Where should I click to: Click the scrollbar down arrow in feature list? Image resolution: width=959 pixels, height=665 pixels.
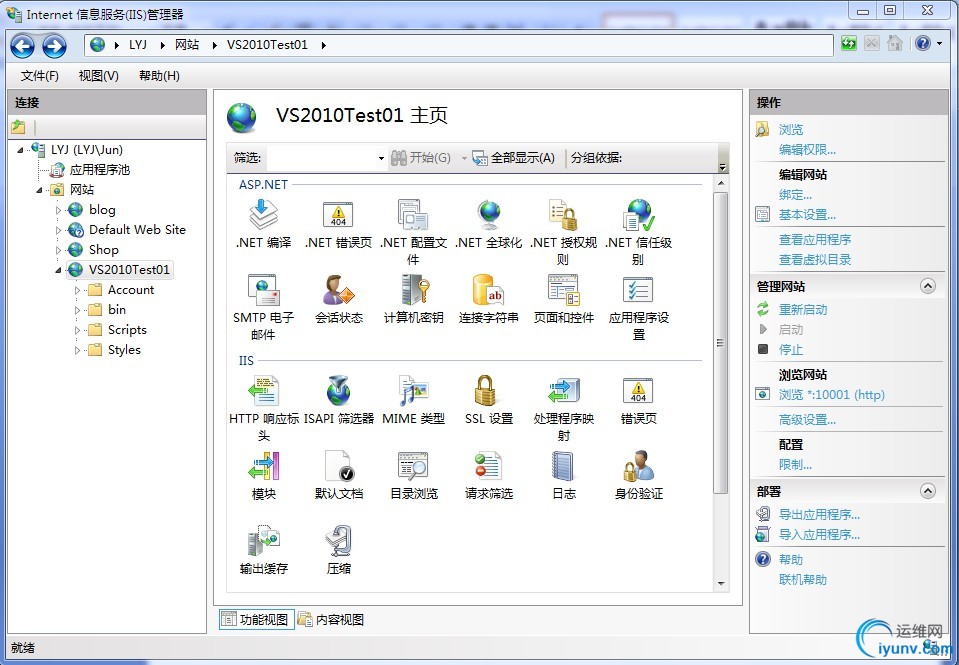pyautogui.click(x=720, y=584)
